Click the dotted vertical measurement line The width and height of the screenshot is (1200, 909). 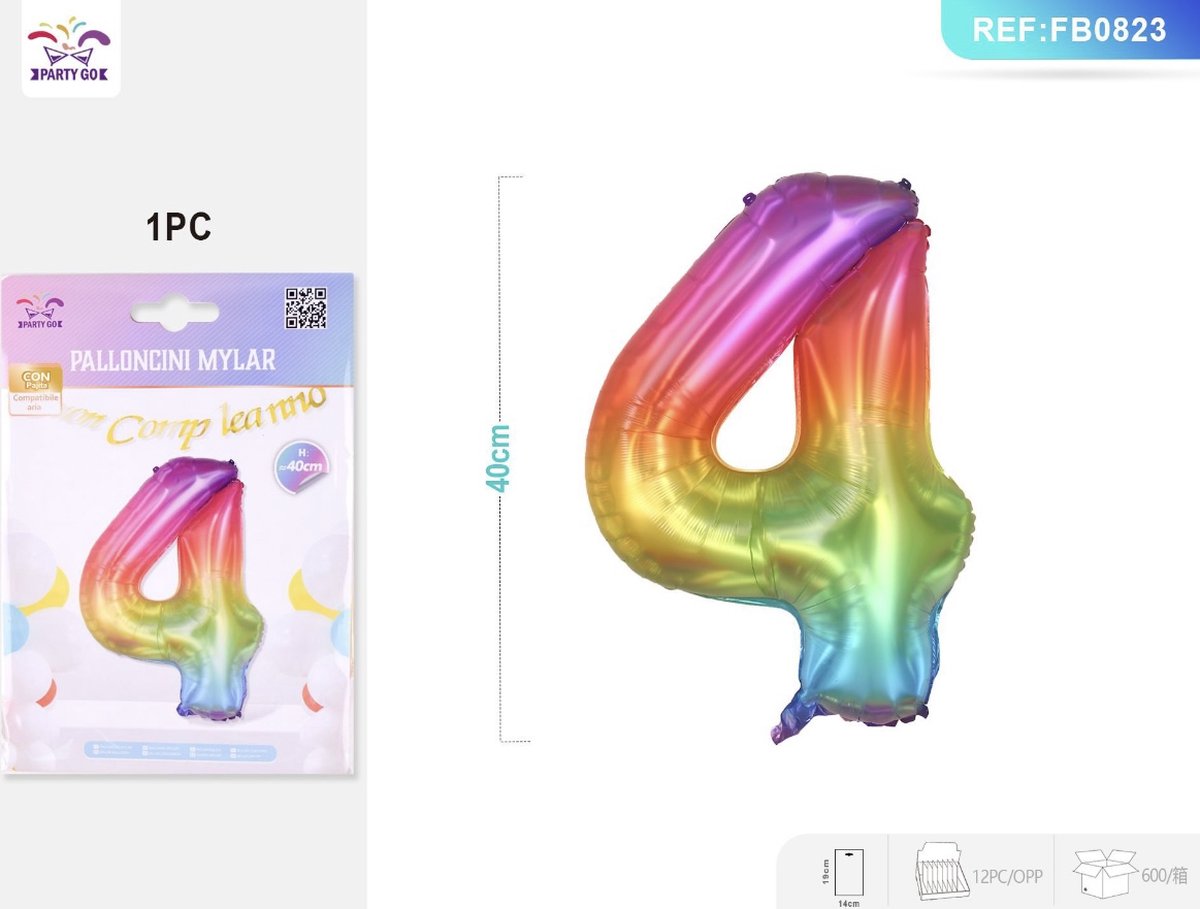(501, 459)
